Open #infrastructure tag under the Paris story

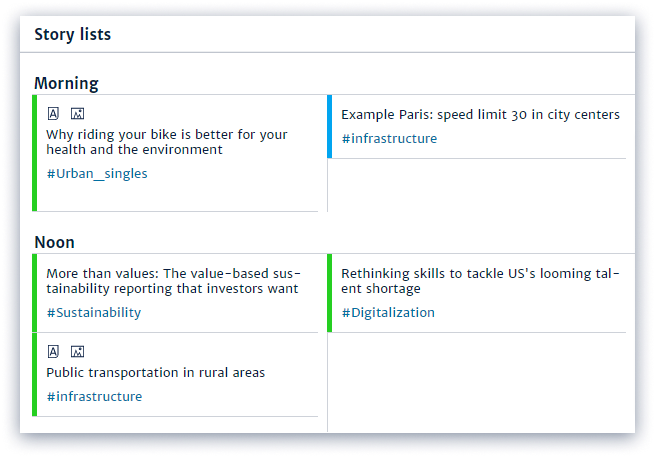click(x=389, y=139)
